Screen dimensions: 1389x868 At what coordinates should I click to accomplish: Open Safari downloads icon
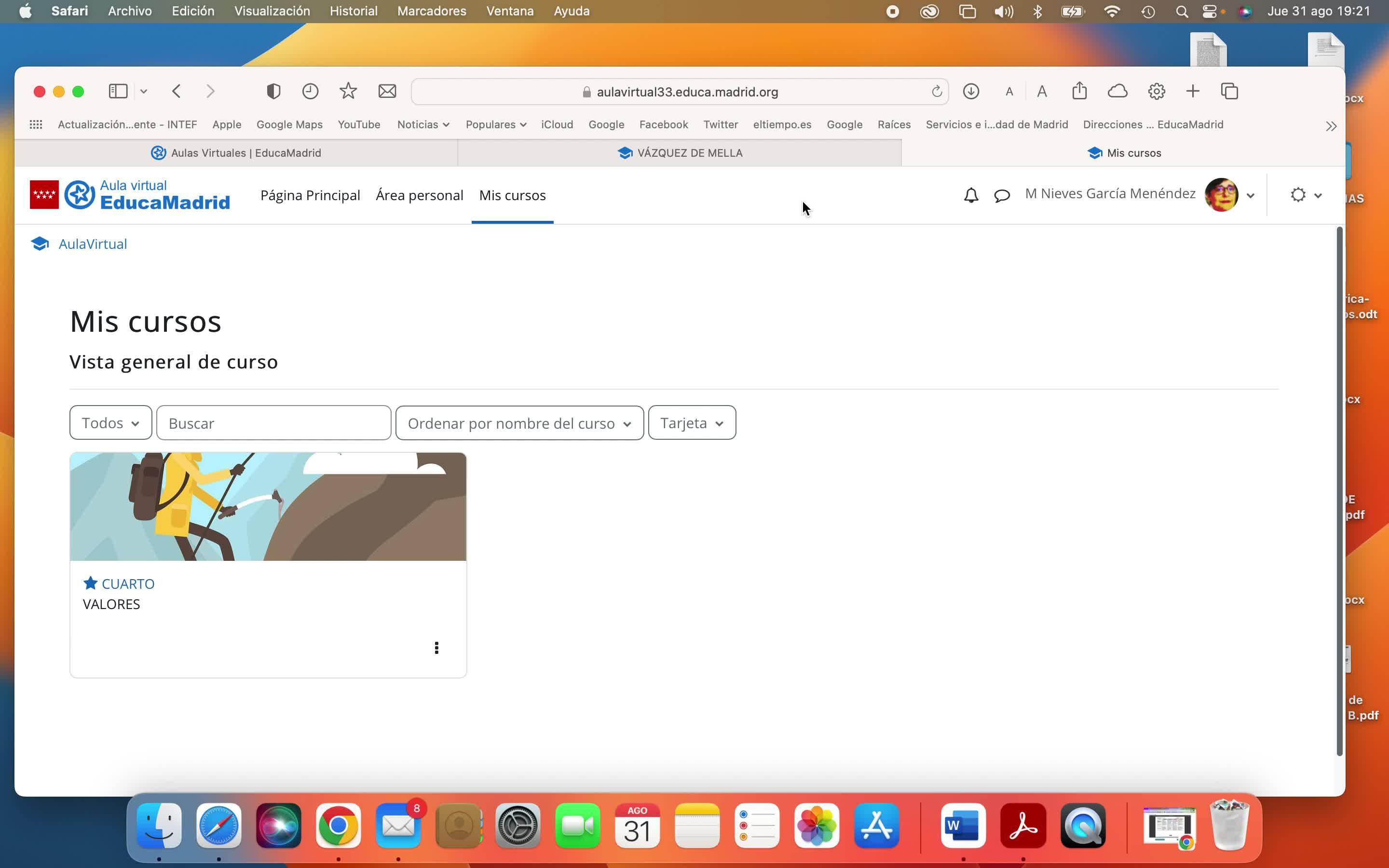tap(970, 91)
